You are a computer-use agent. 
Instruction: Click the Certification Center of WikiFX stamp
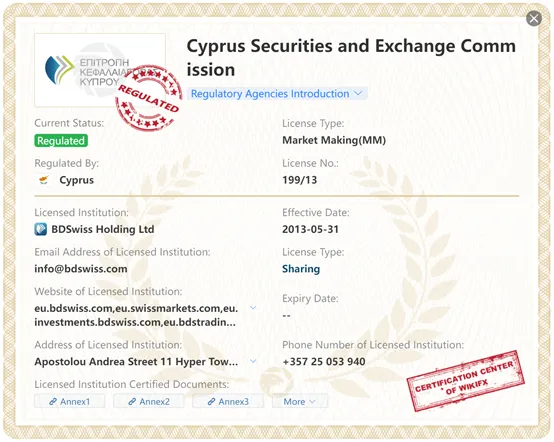(x=466, y=381)
